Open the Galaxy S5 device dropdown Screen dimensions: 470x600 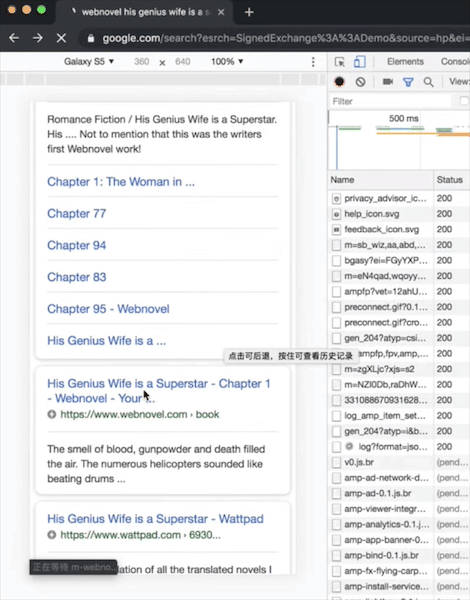tap(89, 62)
